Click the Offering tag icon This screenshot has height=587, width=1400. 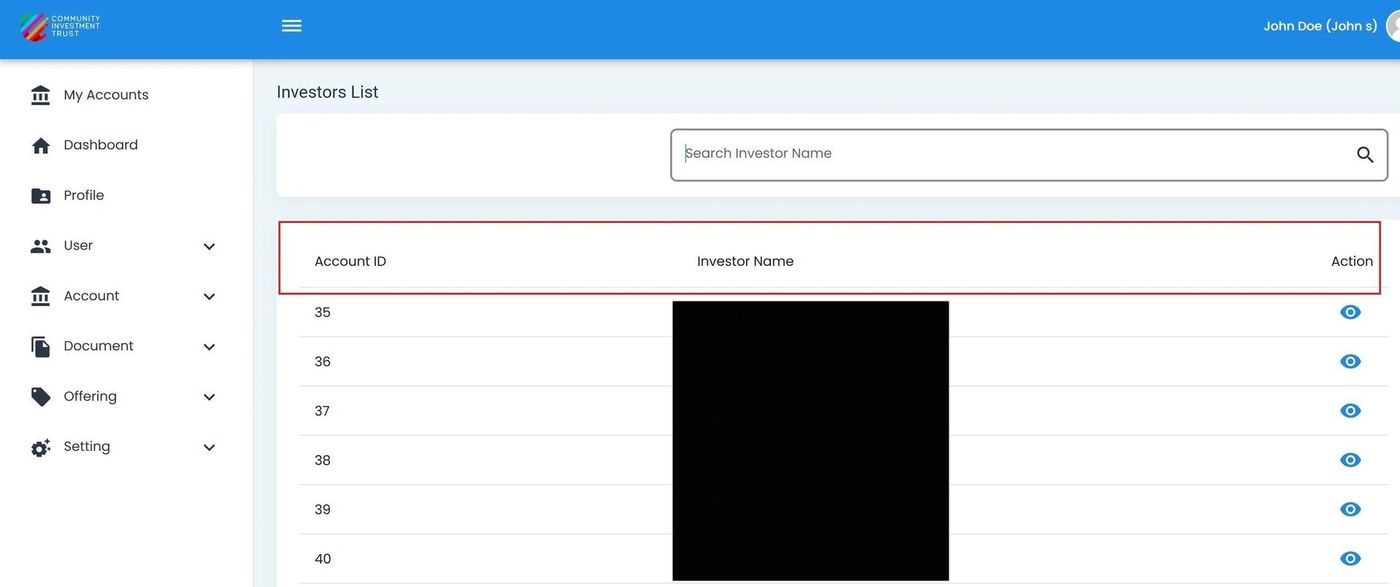pos(41,397)
